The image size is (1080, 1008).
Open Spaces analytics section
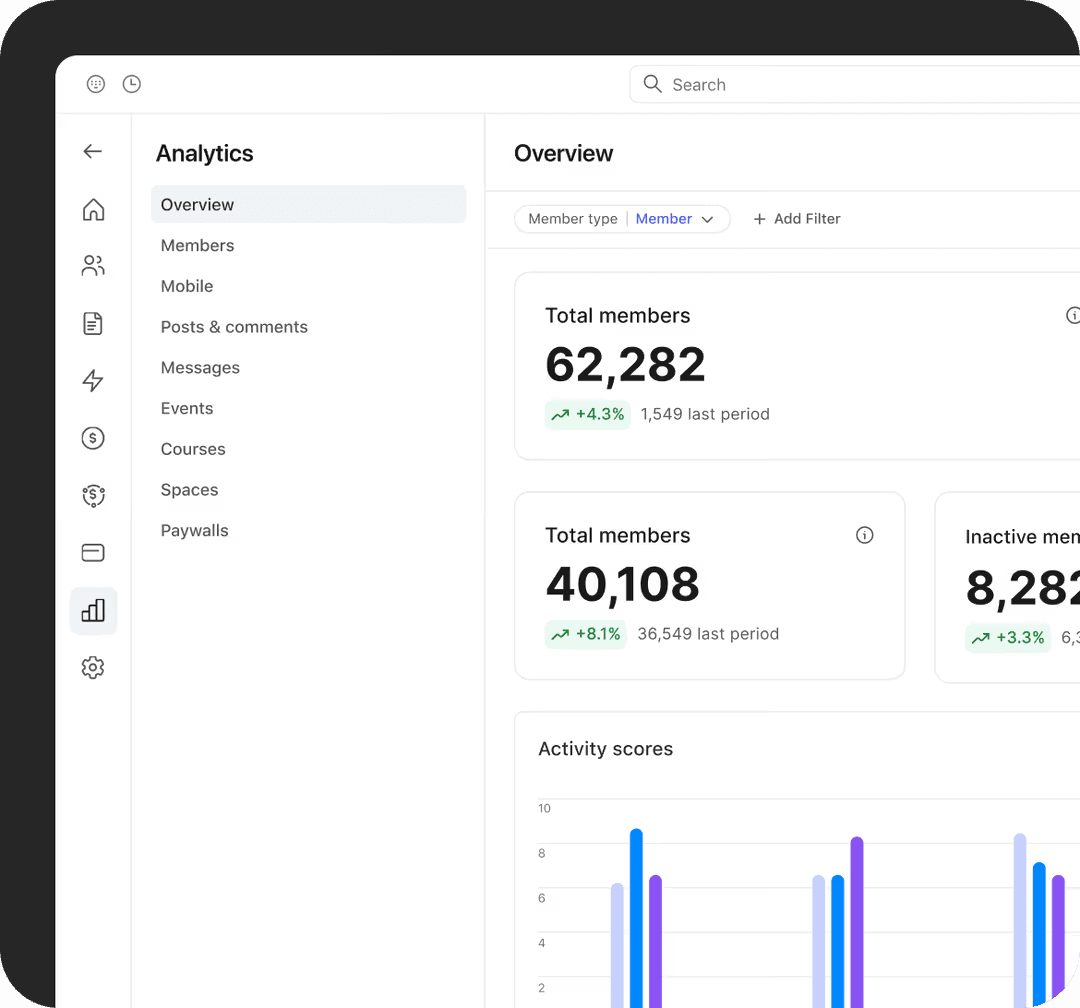pyautogui.click(x=189, y=490)
